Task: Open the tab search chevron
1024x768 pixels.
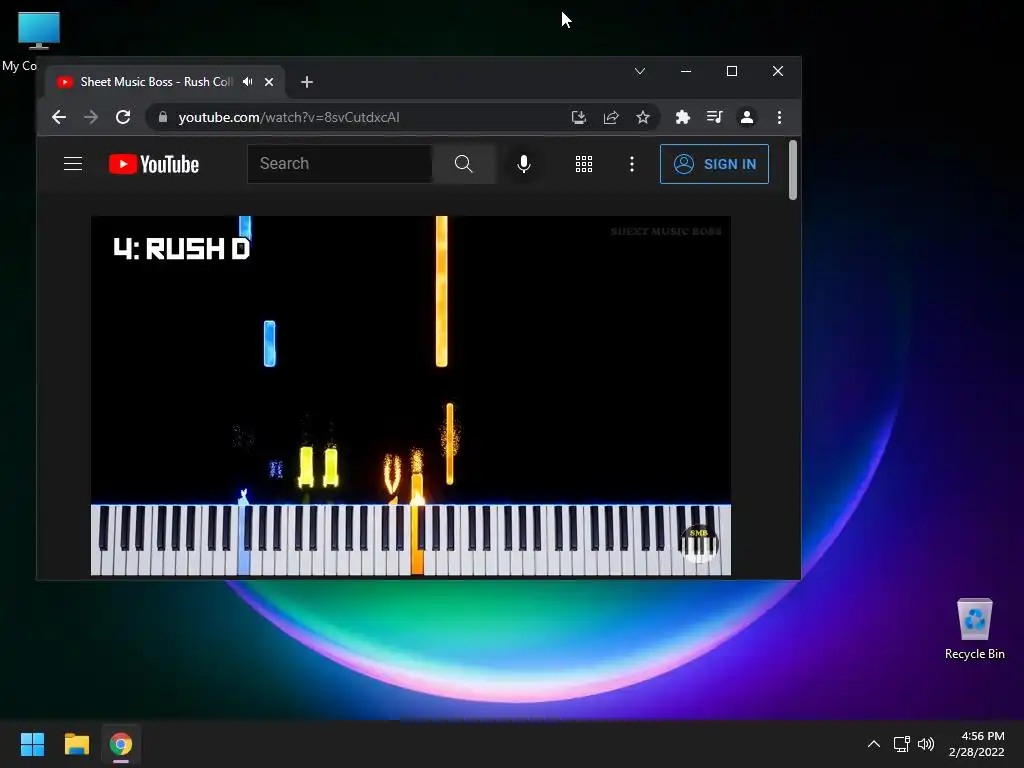Action: tap(640, 71)
